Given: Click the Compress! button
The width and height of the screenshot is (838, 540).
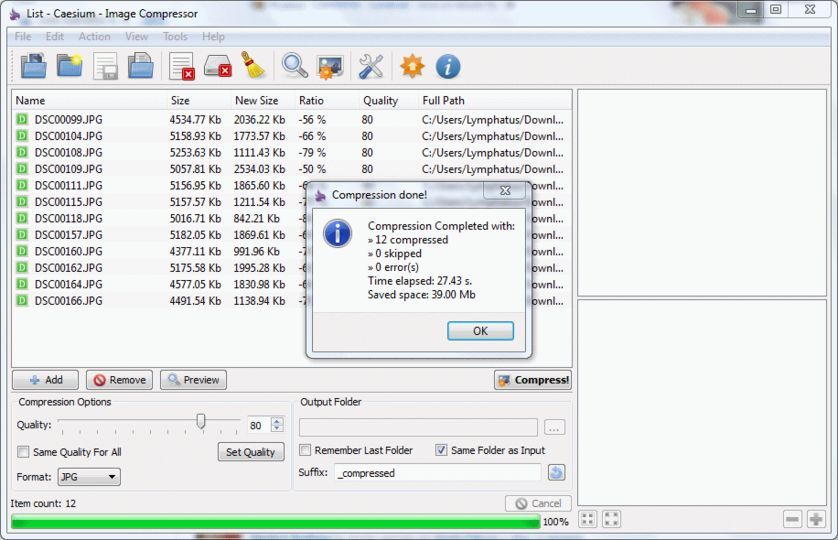Looking at the screenshot, I should click(533, 380).
